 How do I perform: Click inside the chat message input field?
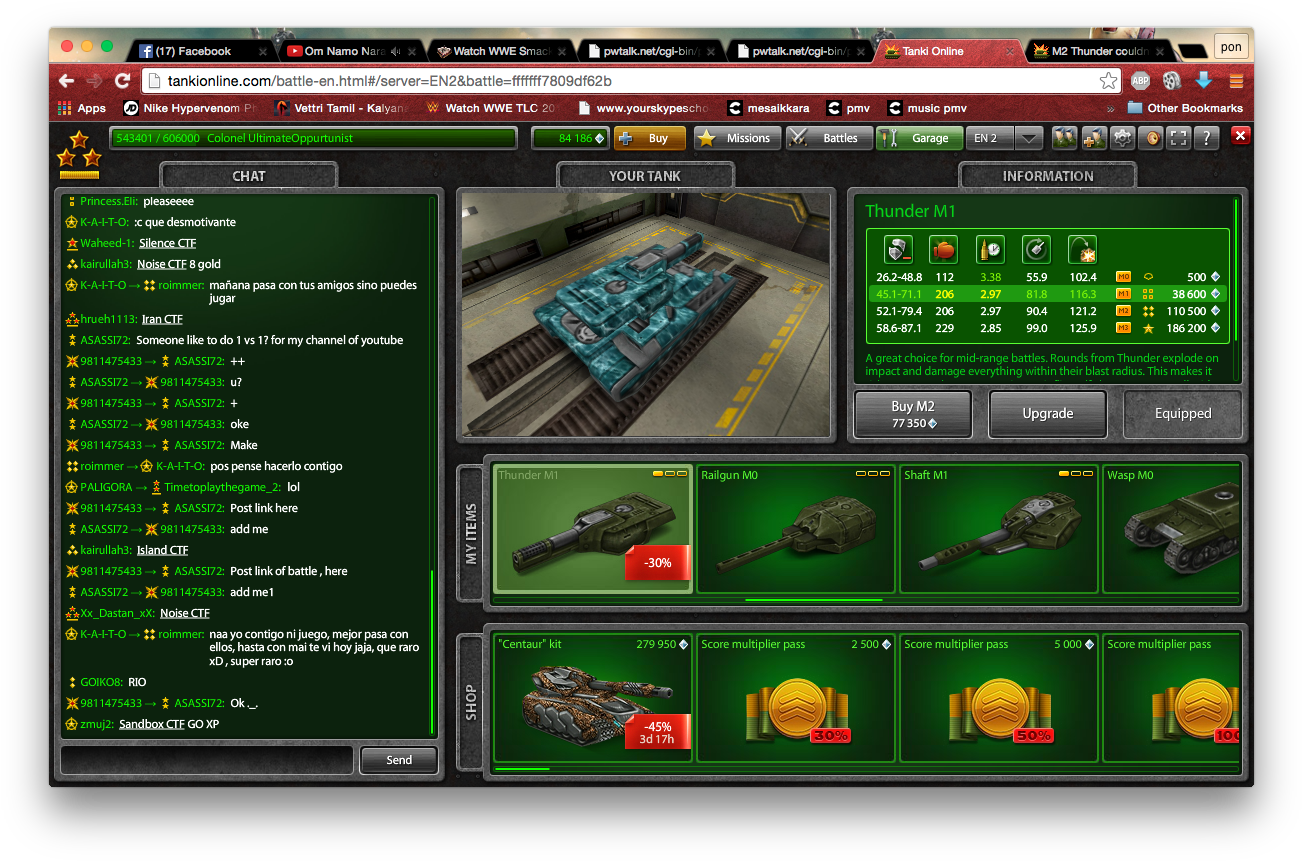click(206, 760)
